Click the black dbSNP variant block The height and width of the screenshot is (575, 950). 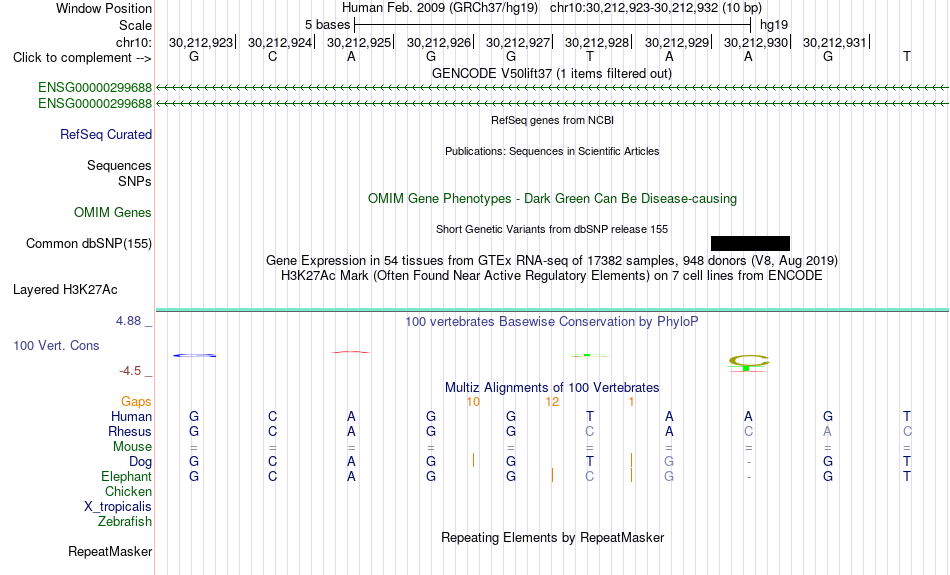click(750, 244)
